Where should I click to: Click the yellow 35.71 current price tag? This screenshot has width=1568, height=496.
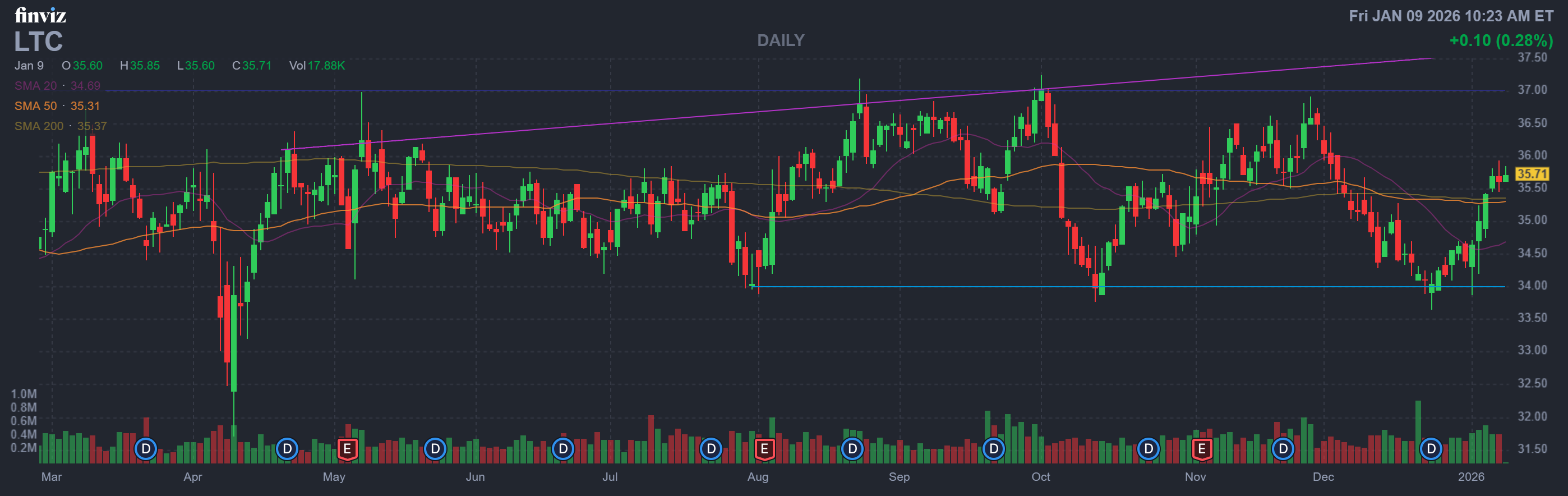(1532, 174)
